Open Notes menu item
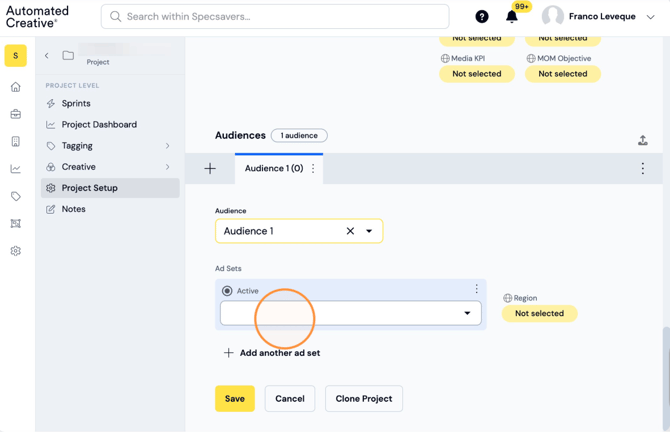This screenshot has height=434, width=670. point(110,209)
